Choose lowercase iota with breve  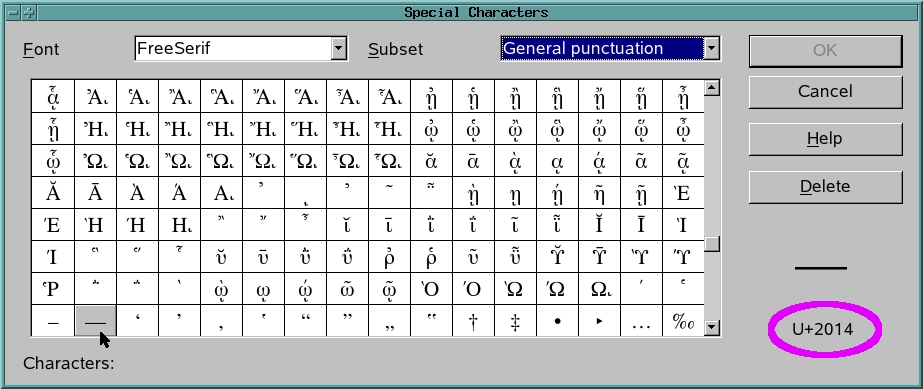tap(347, 225)
